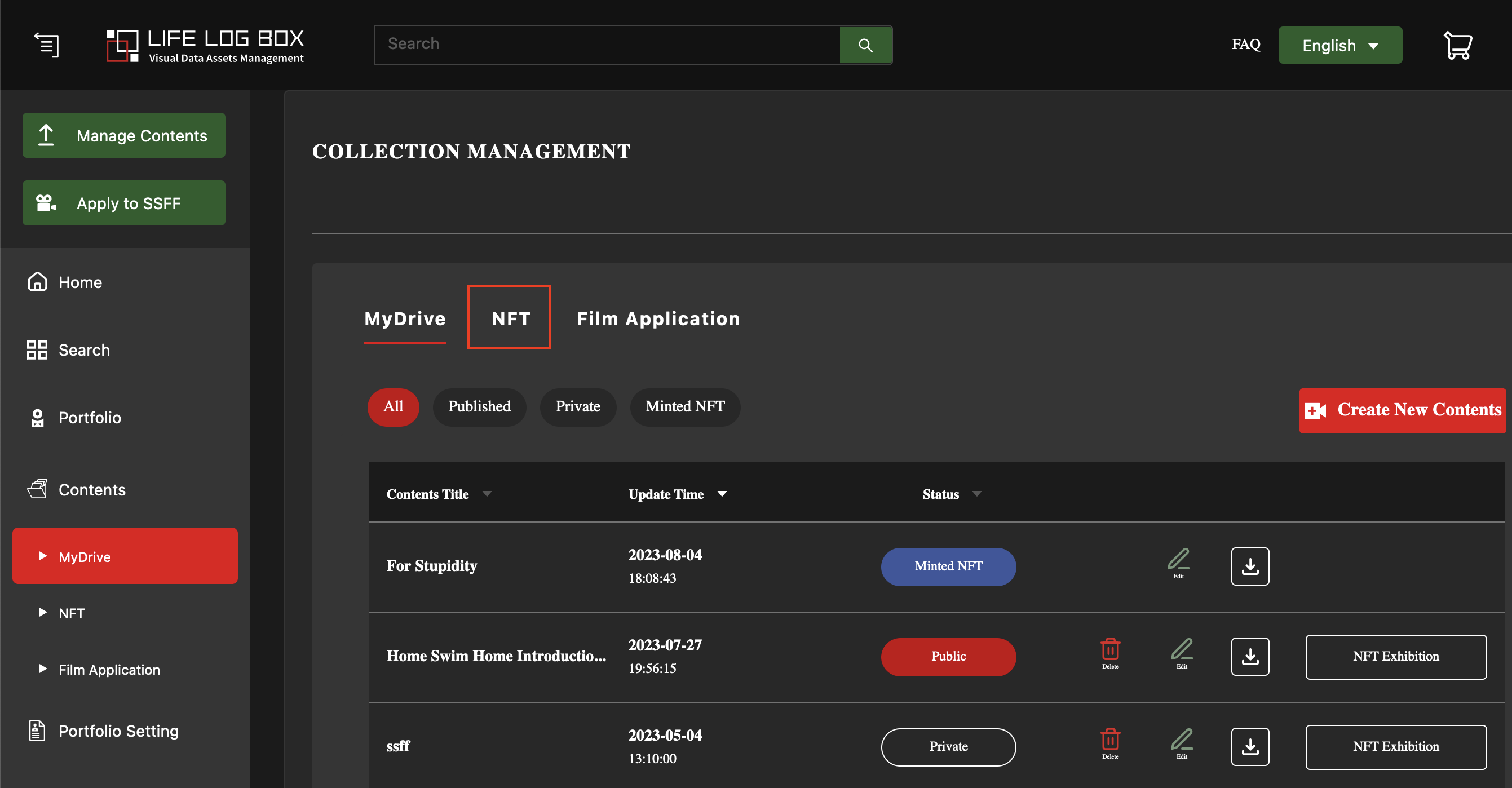Screen dimensions: 1512x788
Task: Open Home from the sidebar
Action: pos(65,282)
